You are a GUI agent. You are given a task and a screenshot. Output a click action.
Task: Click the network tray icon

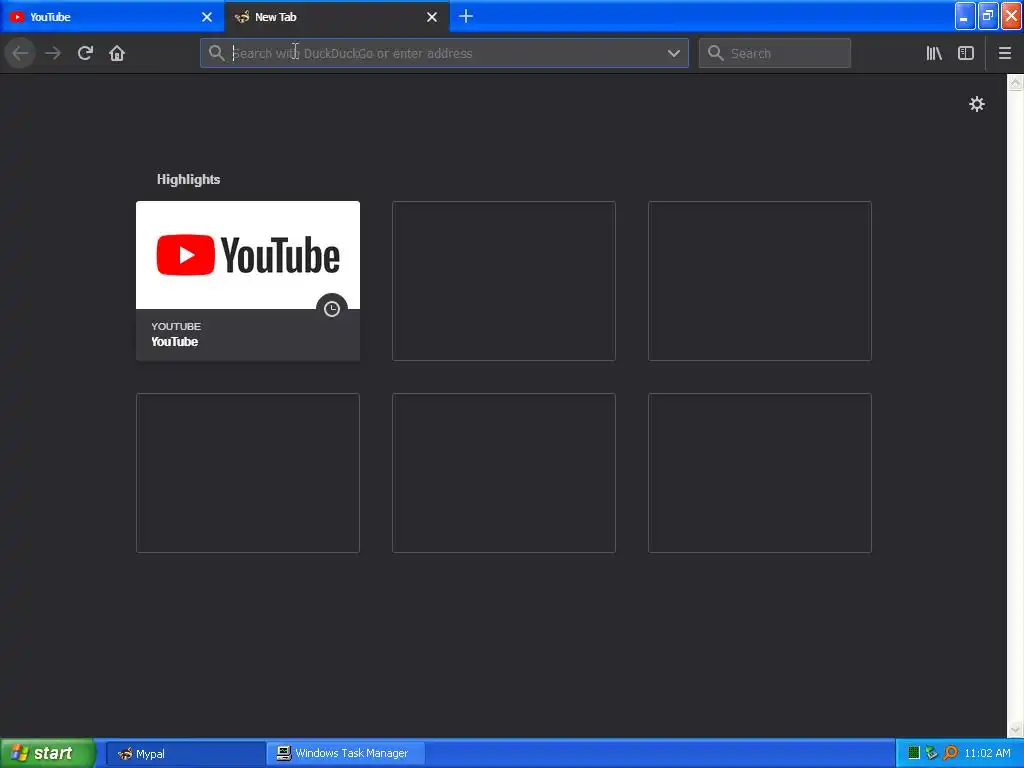[931, 753]
